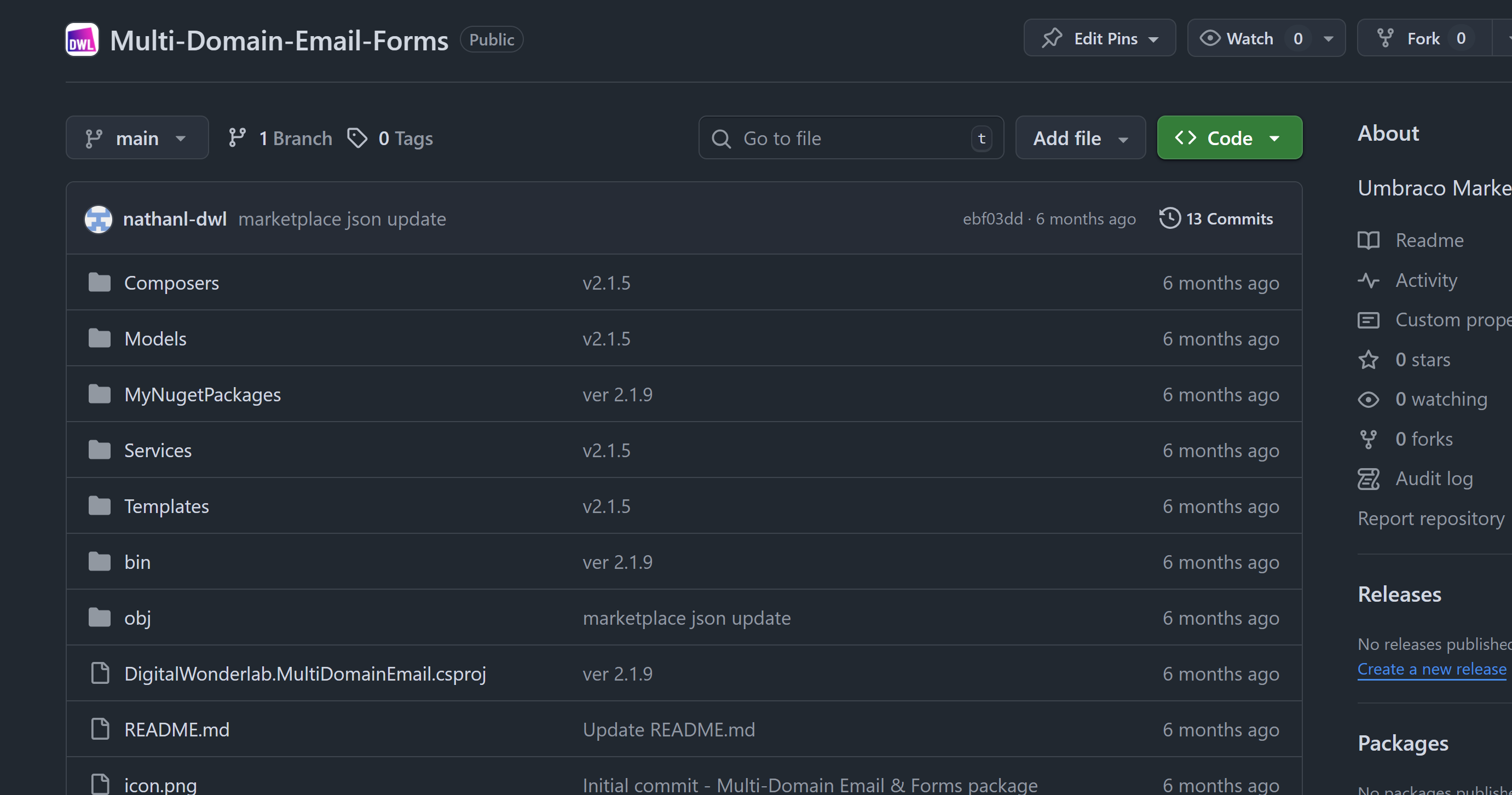Click the commit history clock icon

(1169, 218)
